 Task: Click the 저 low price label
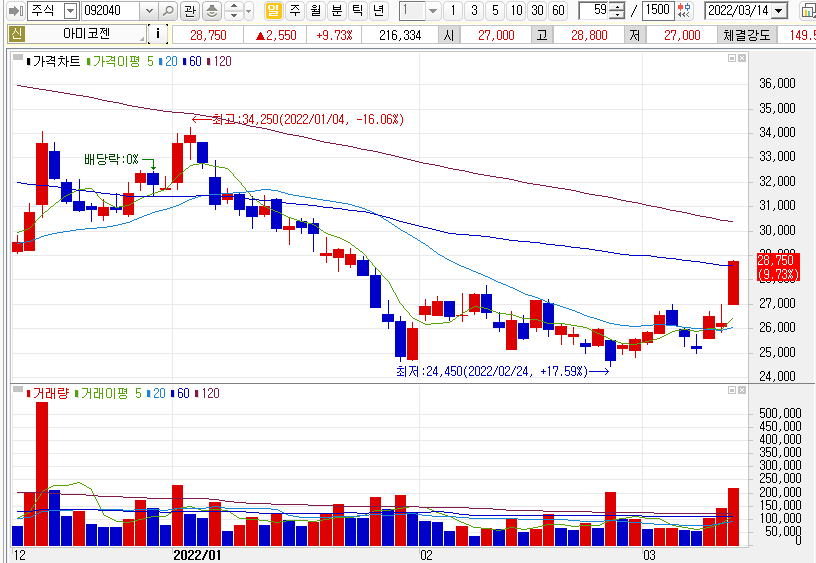pyautogui.click(x=634, y=35)
